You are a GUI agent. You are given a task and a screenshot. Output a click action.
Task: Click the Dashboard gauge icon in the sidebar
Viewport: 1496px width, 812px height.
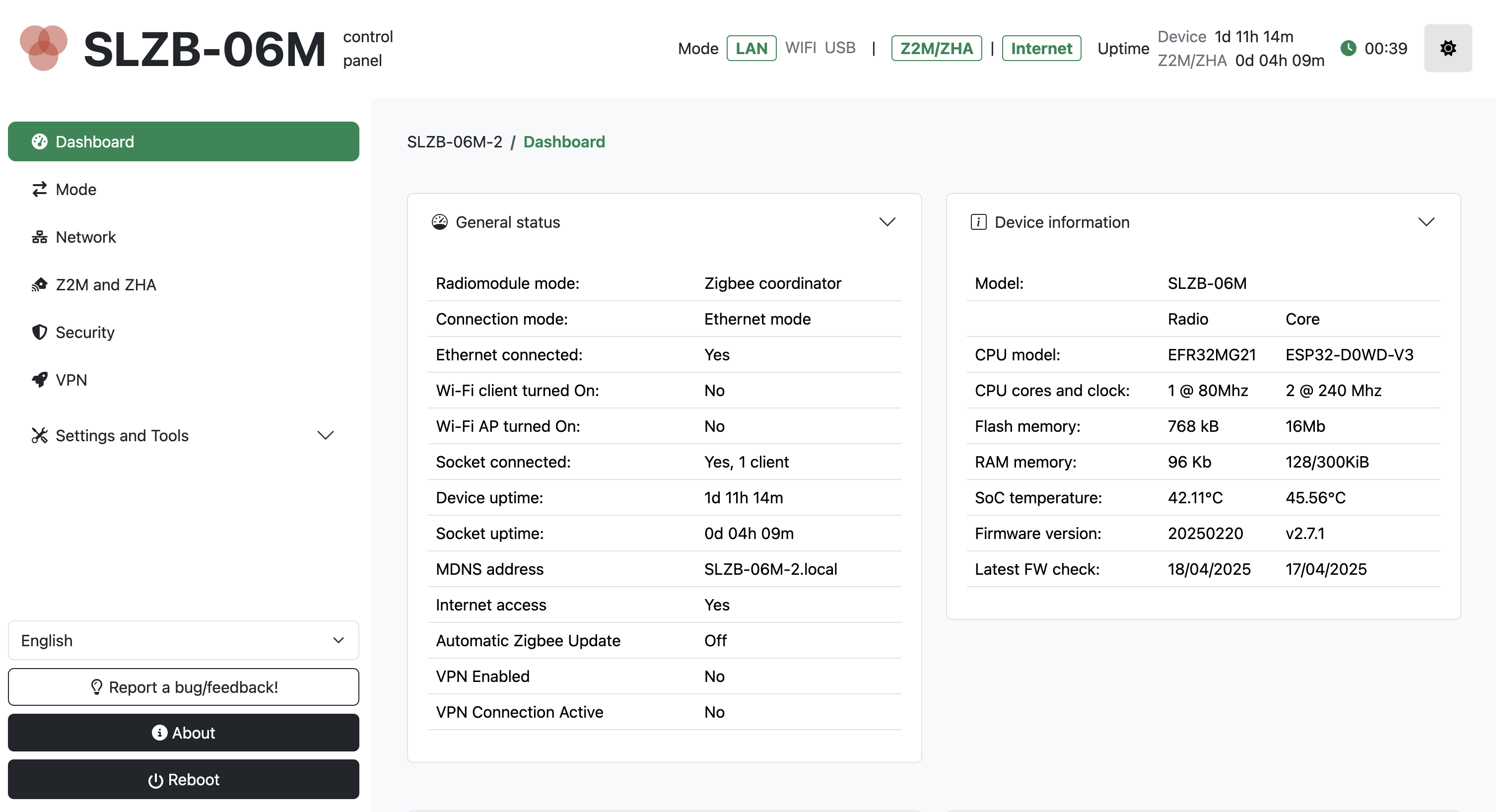pyautogui.click(x=40, y=142)
